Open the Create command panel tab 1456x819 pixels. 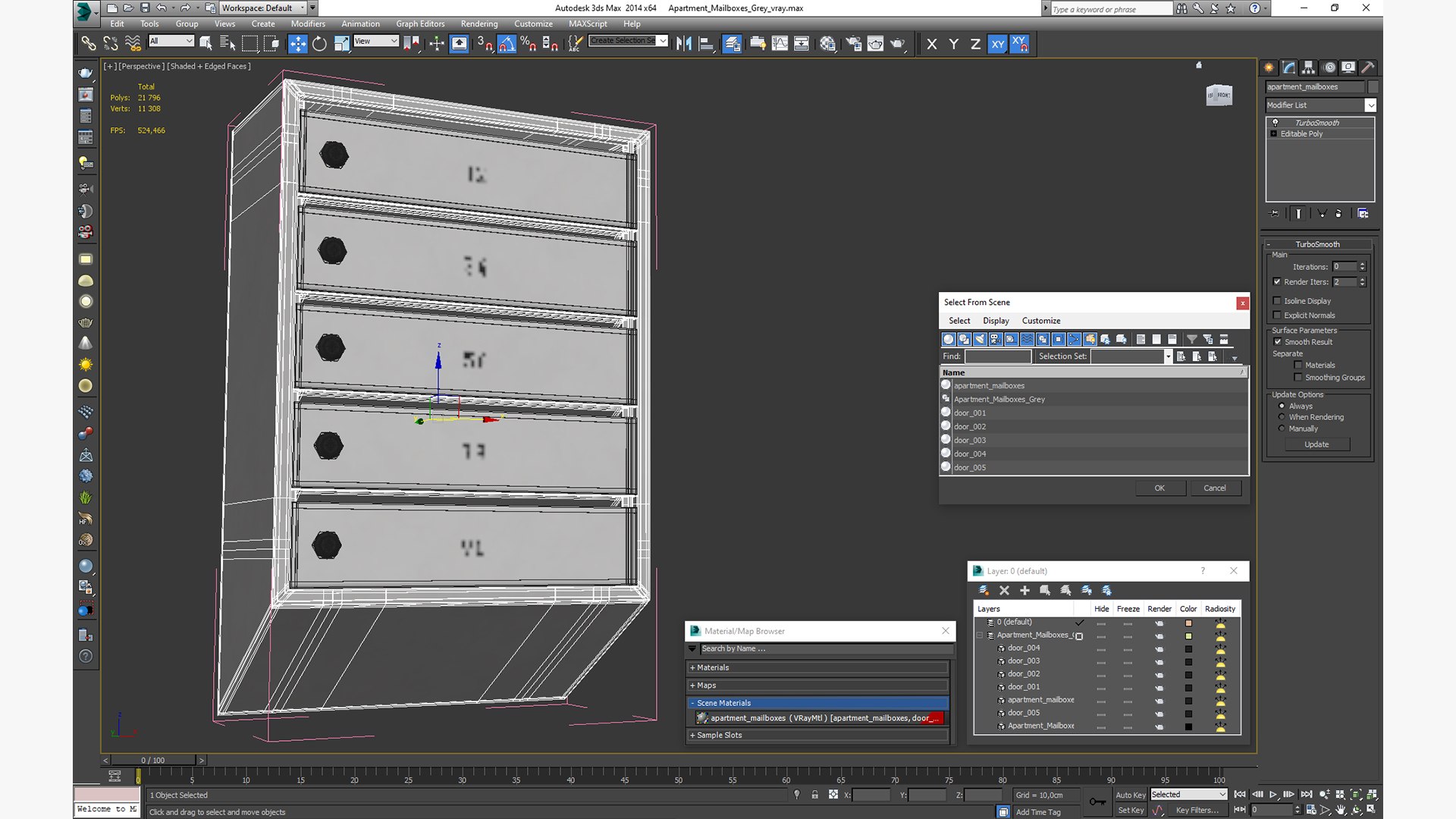click(x=1269, y=67)
